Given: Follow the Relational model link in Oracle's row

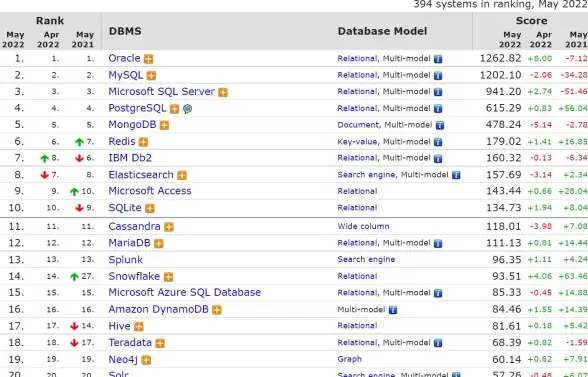Looking at the screenshot, I should point(357,59).
